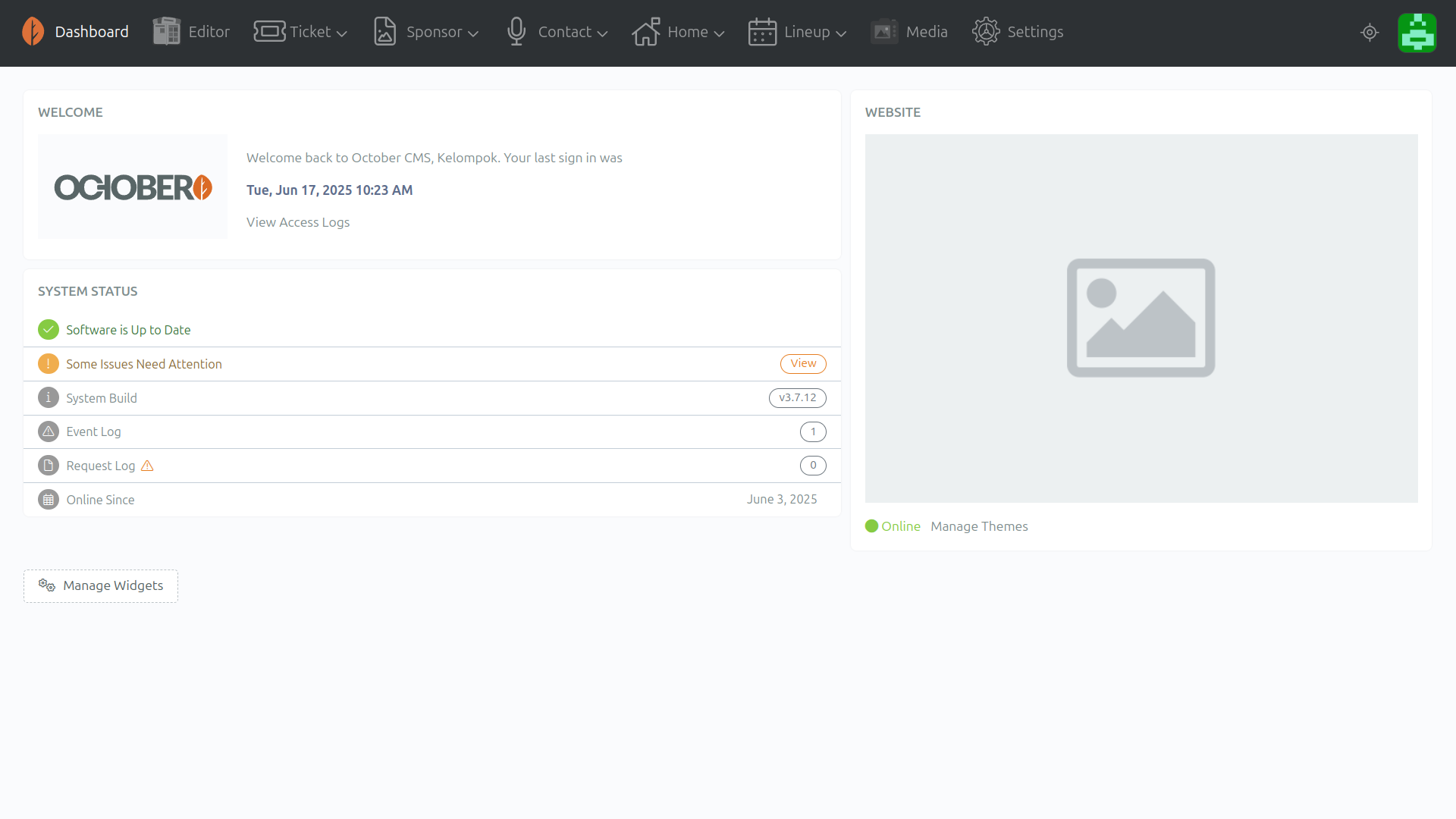The image size is (1456, 819).
Task: Click the website preview placeholder image
Action: pyautogui.click(x=1141, y=318)
